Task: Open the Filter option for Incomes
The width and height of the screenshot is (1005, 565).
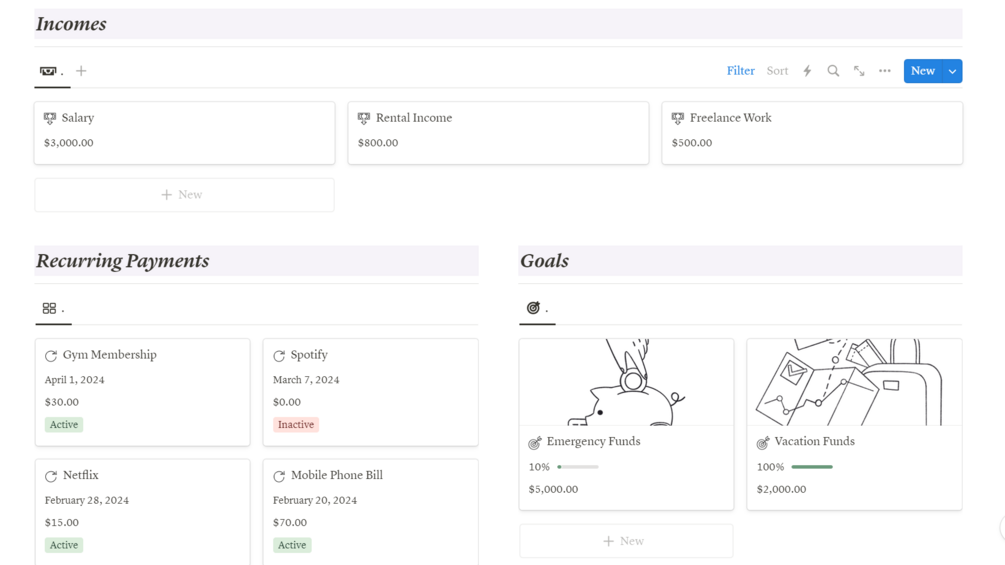Action: point(740,71)
